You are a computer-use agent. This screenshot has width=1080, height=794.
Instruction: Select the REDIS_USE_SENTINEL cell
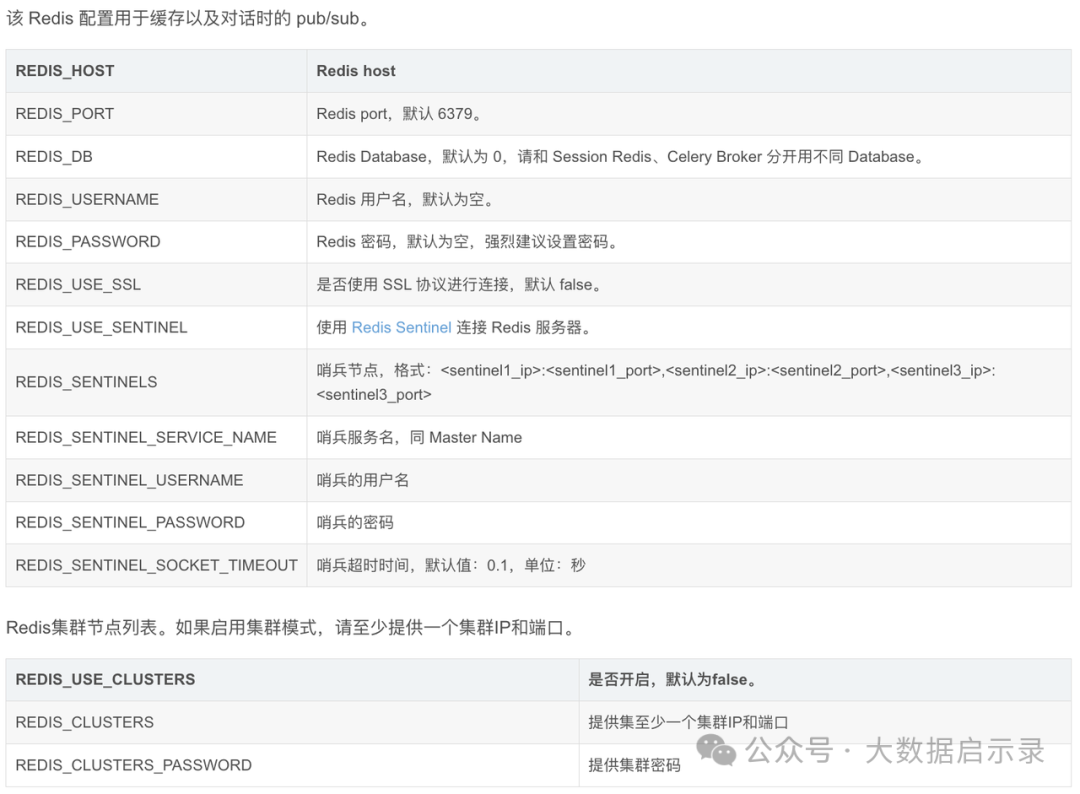pos(156,327)
